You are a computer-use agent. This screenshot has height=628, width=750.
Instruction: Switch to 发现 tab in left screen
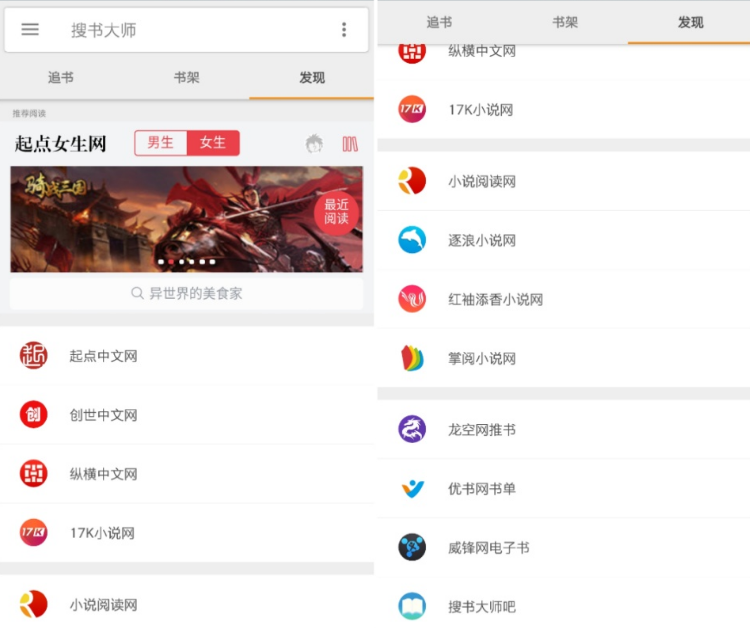point(312,77)
